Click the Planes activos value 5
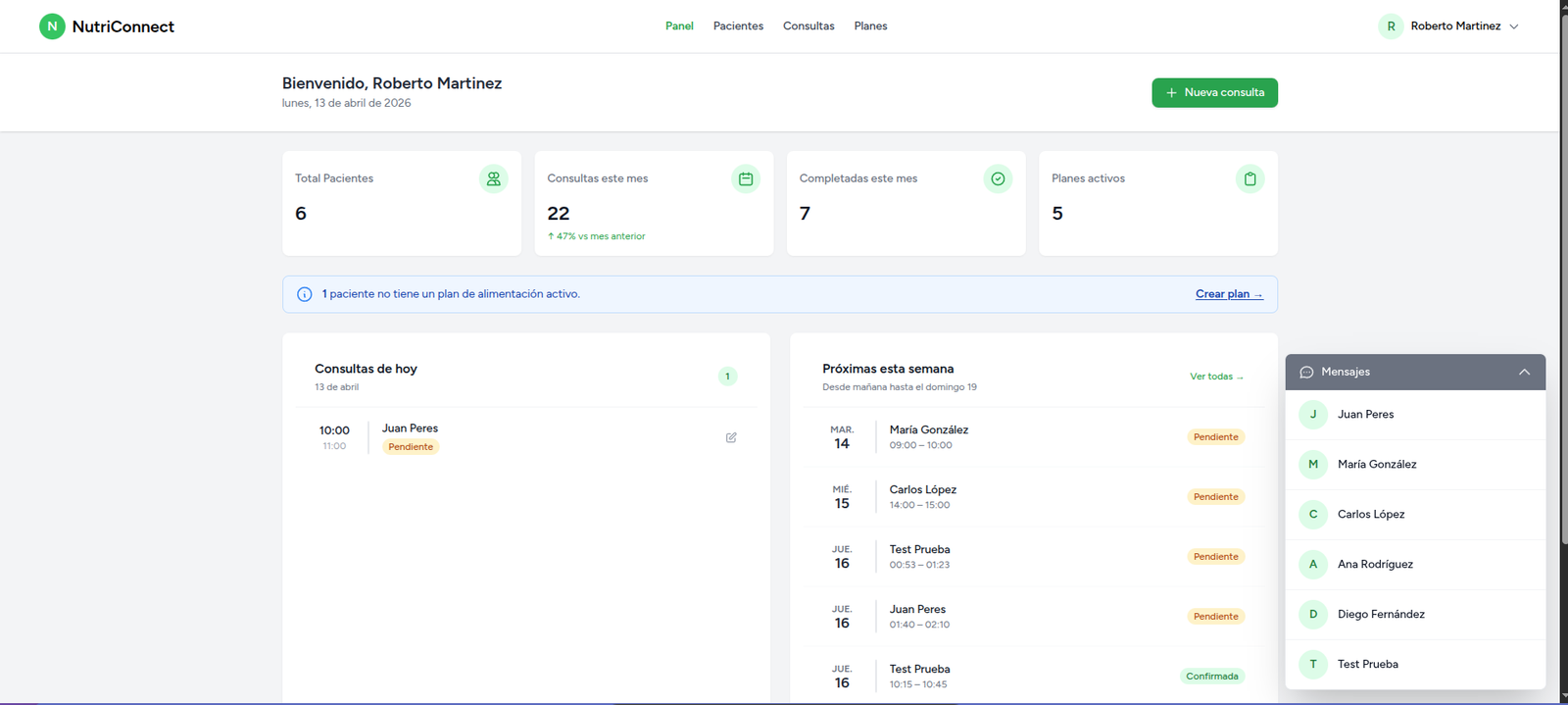Image resolution: width=1568 pixels, height=705 pixels. (1057, 214)
